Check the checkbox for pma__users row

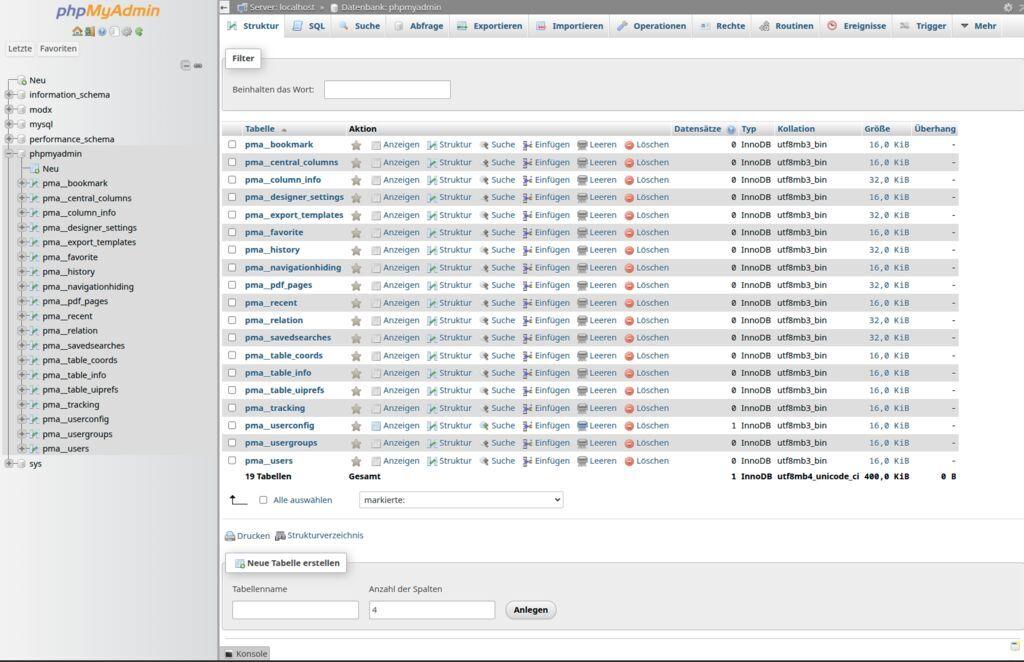[x=230, y=460]
